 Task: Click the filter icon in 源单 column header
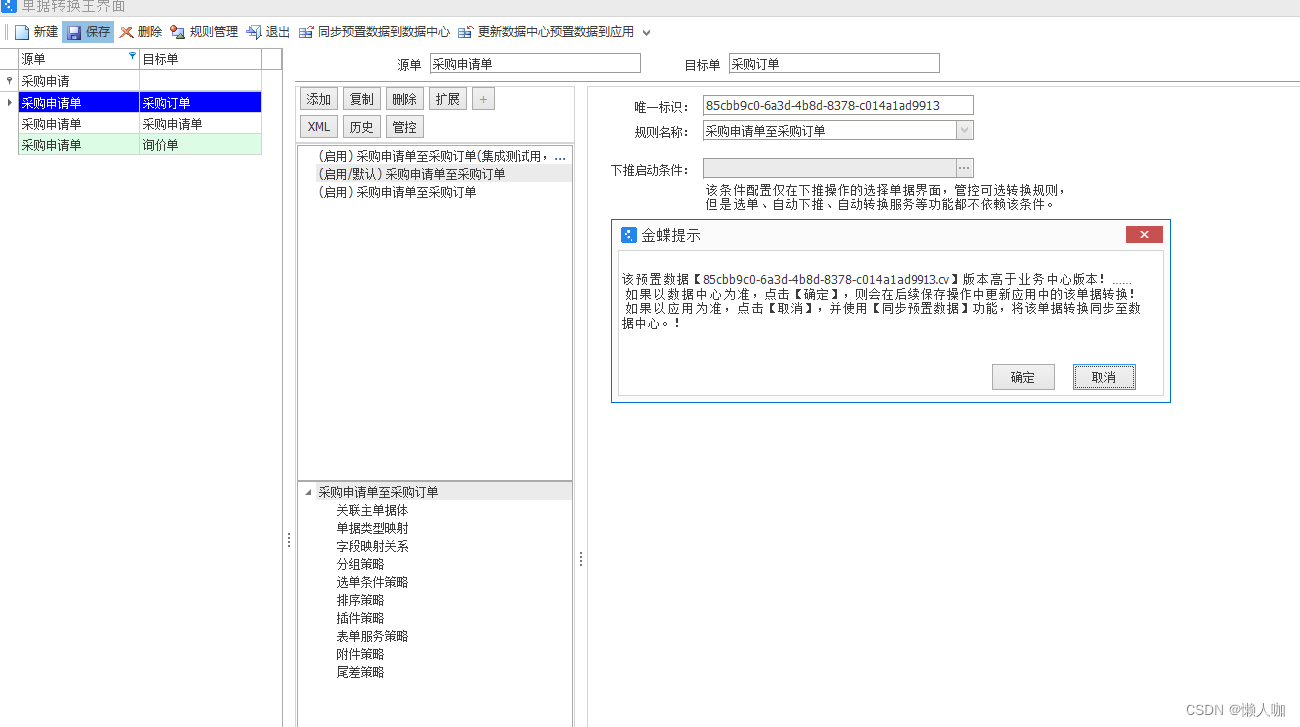(132, 57)
